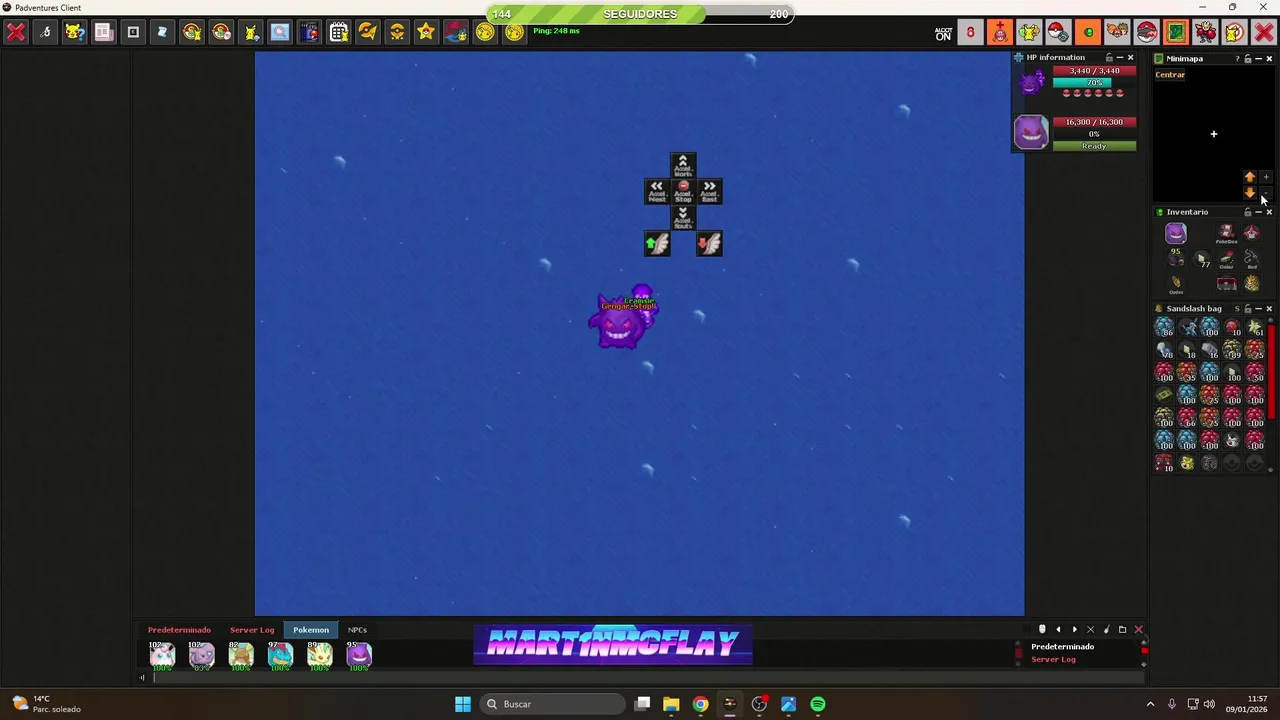
Task: Click Accel Stop red button
Action: click(683, 191)
